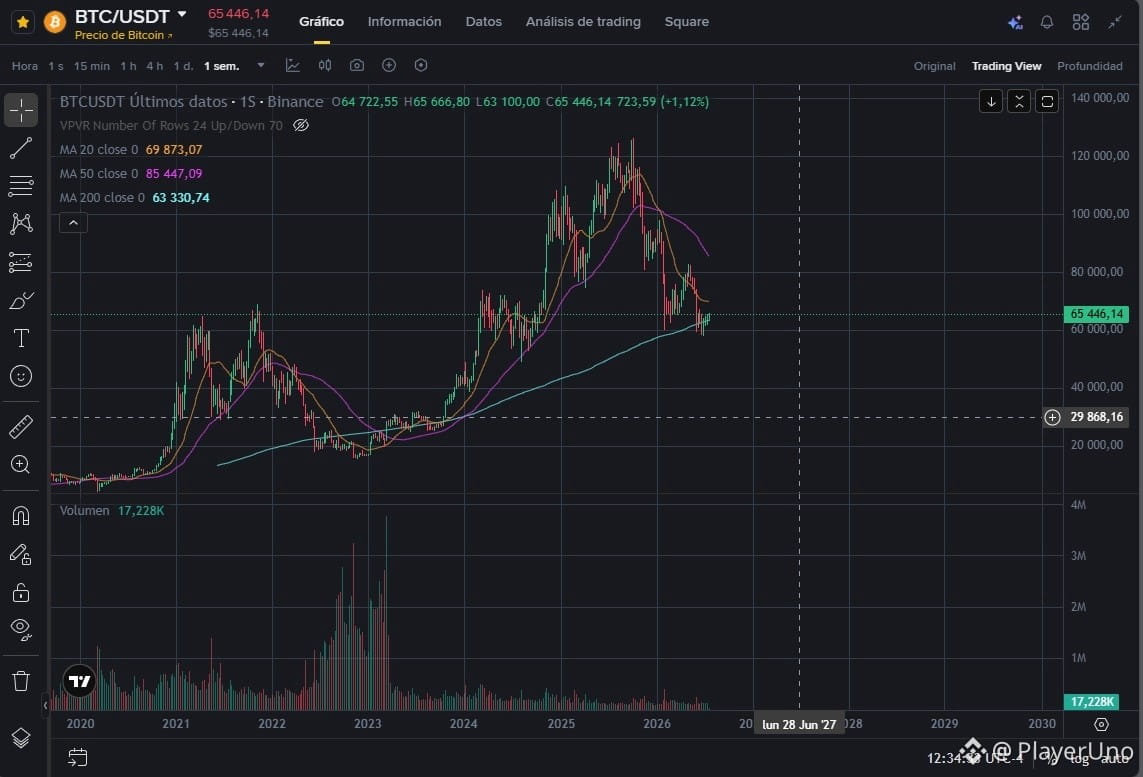Collapse the indicator legend chevron
This screenshot has width=1143, height=777.
pyautogui.click(x=74, y=222)
